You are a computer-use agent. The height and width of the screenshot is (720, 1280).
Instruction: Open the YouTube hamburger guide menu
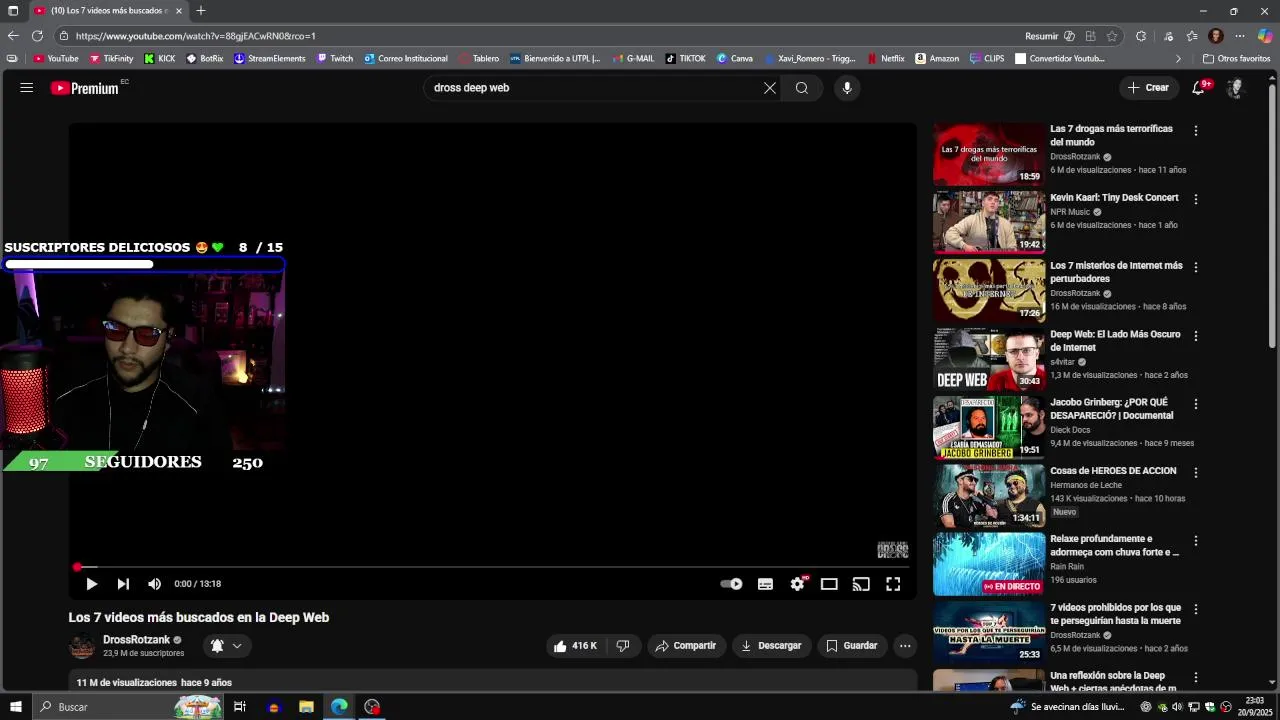tap(27, 88)
